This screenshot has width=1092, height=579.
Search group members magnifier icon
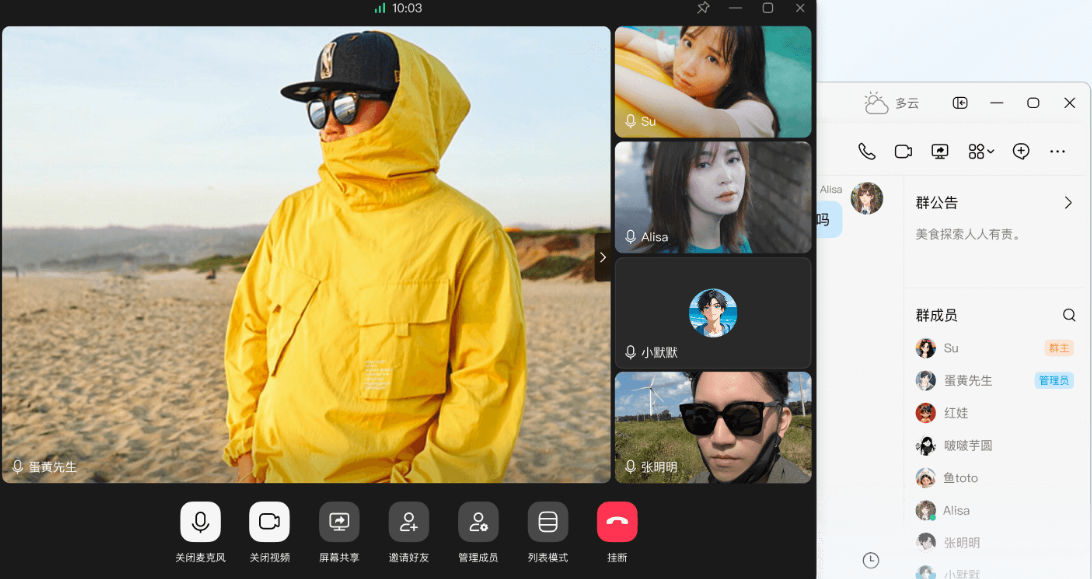coord(1068,315)
